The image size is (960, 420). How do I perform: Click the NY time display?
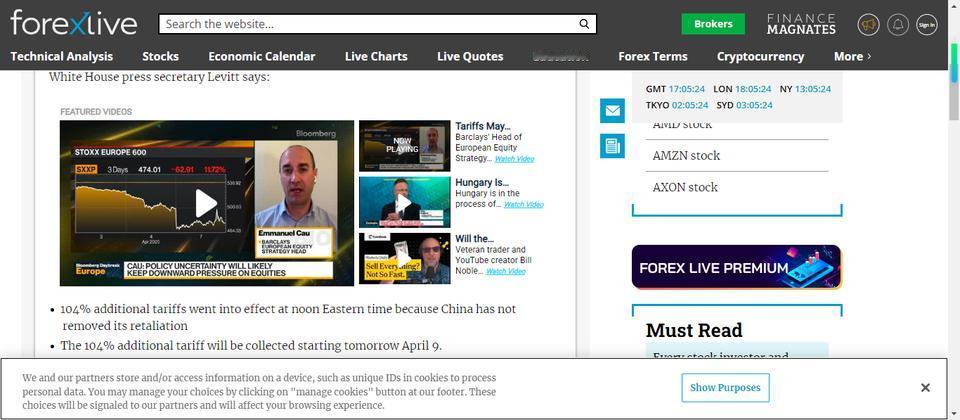pos(805,89)
